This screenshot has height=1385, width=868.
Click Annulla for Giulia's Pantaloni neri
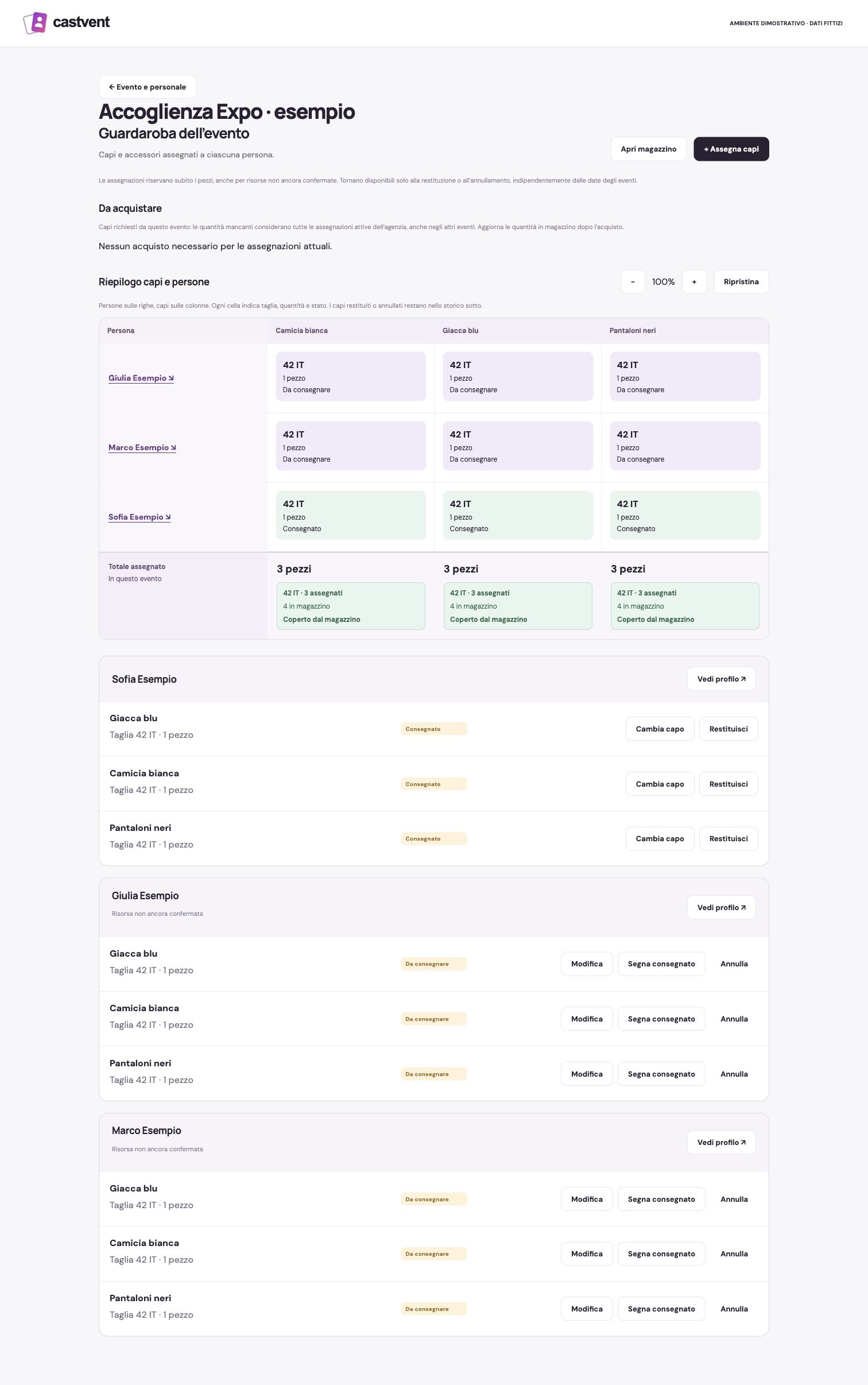pos(734,1074)
